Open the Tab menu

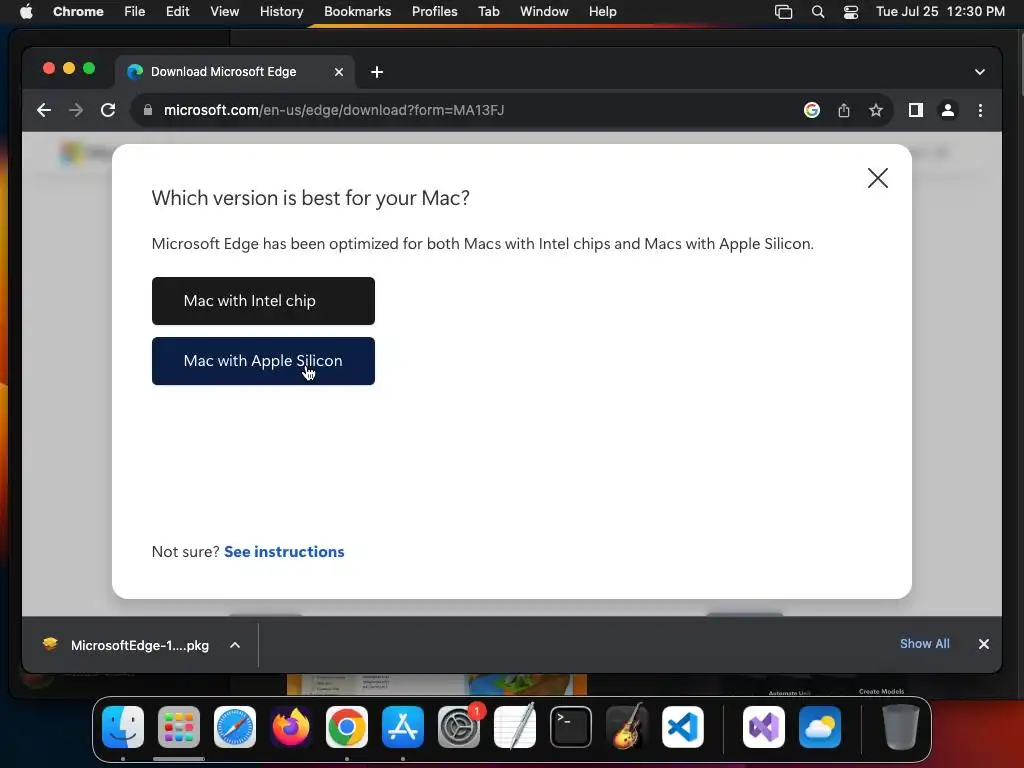point(488,12)
